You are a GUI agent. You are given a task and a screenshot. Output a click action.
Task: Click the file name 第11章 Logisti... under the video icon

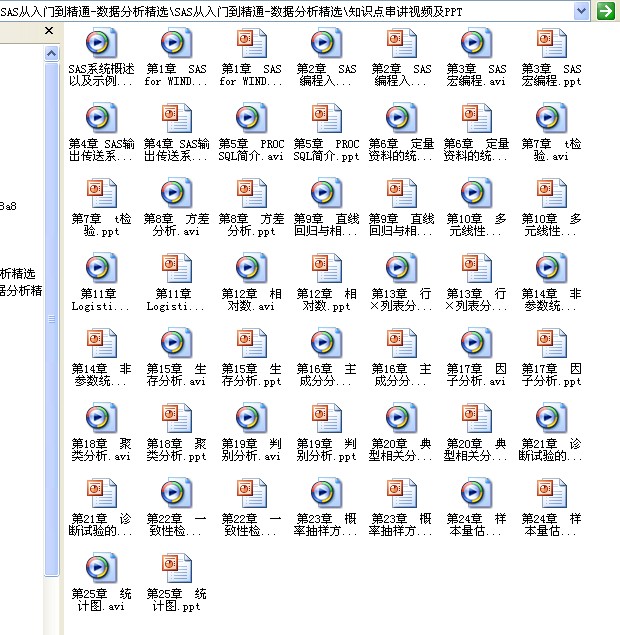pos(101,300)
